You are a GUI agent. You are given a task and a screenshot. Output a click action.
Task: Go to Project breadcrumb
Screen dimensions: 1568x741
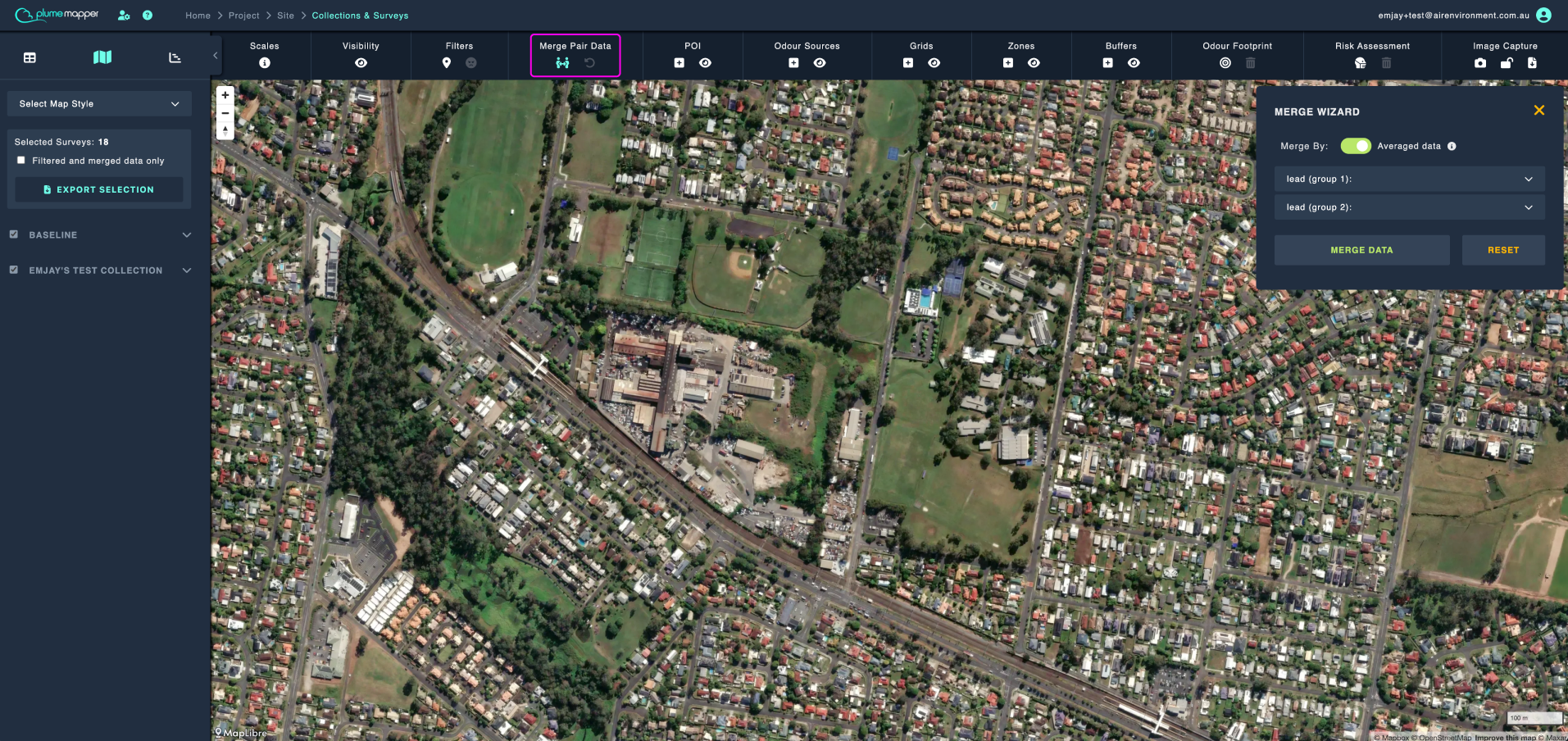pyautogui.click(x=244, y=16)
